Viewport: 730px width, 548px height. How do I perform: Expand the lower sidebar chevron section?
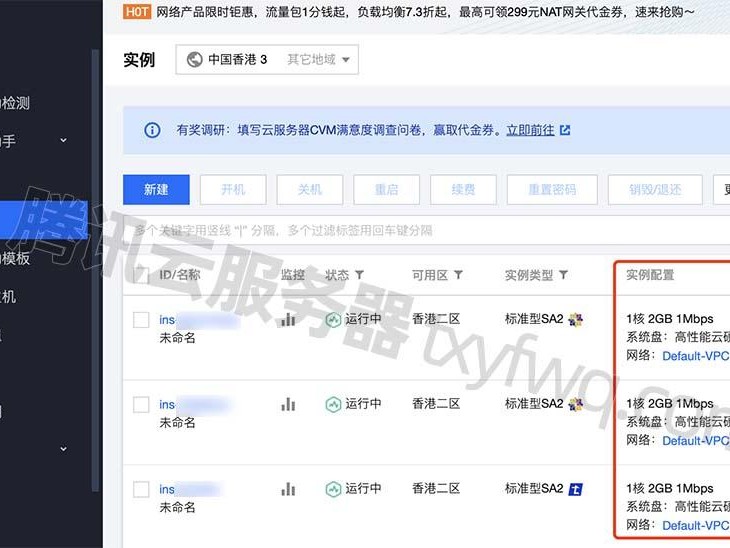point(63,449)
